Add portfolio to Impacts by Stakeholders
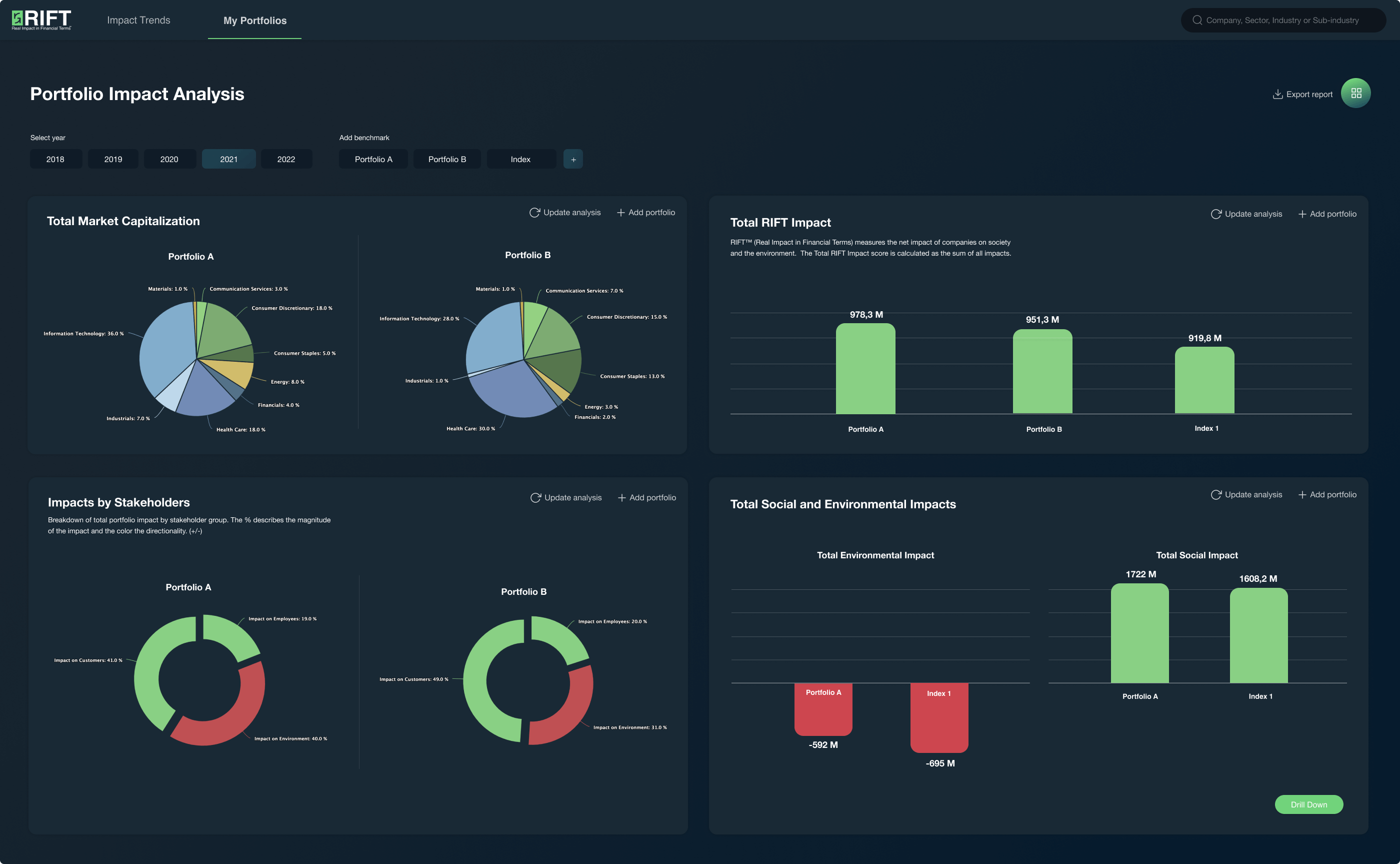 [x=652, y=498]
